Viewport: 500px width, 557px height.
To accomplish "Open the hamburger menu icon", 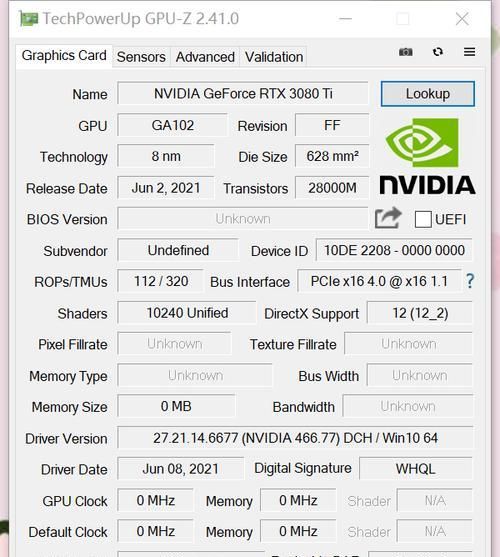I will click(469, 52).
